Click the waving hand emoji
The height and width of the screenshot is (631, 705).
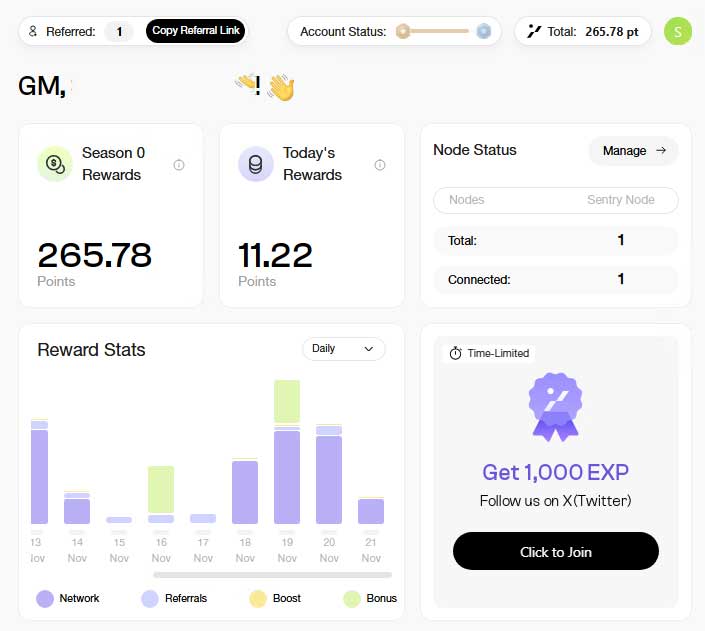(281, 87)
